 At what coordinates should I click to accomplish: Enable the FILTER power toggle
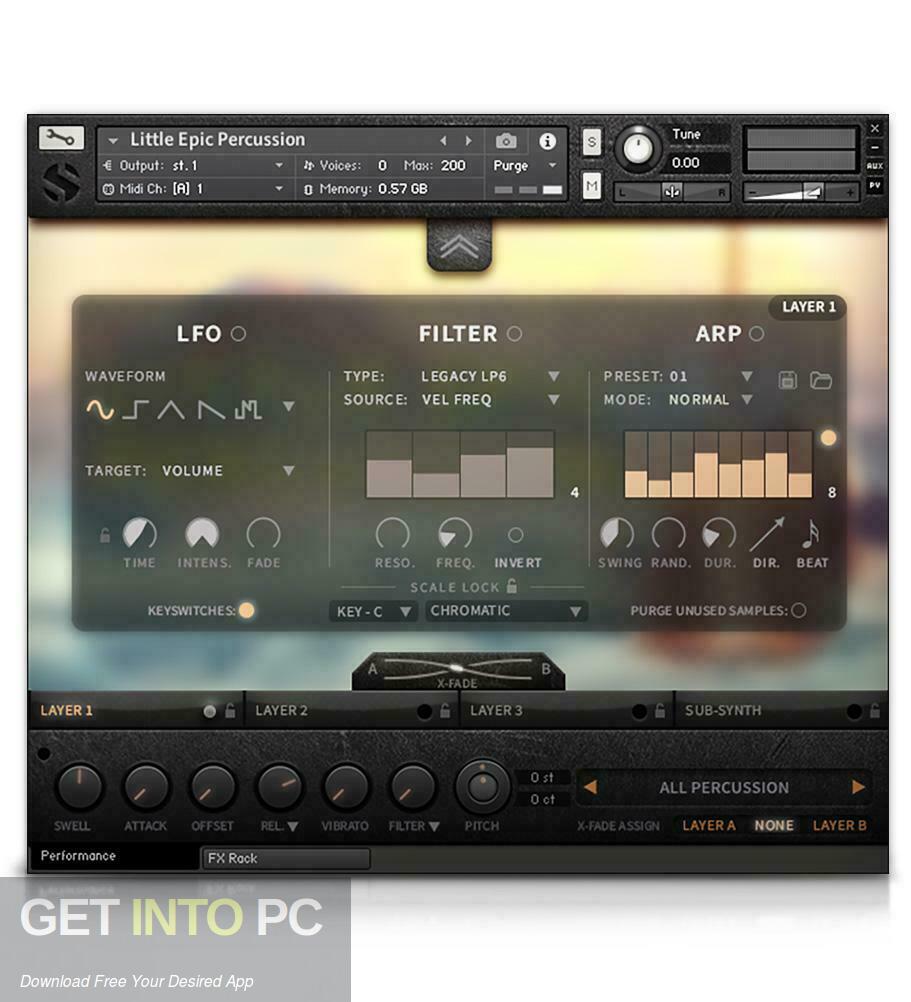[514, 334]
